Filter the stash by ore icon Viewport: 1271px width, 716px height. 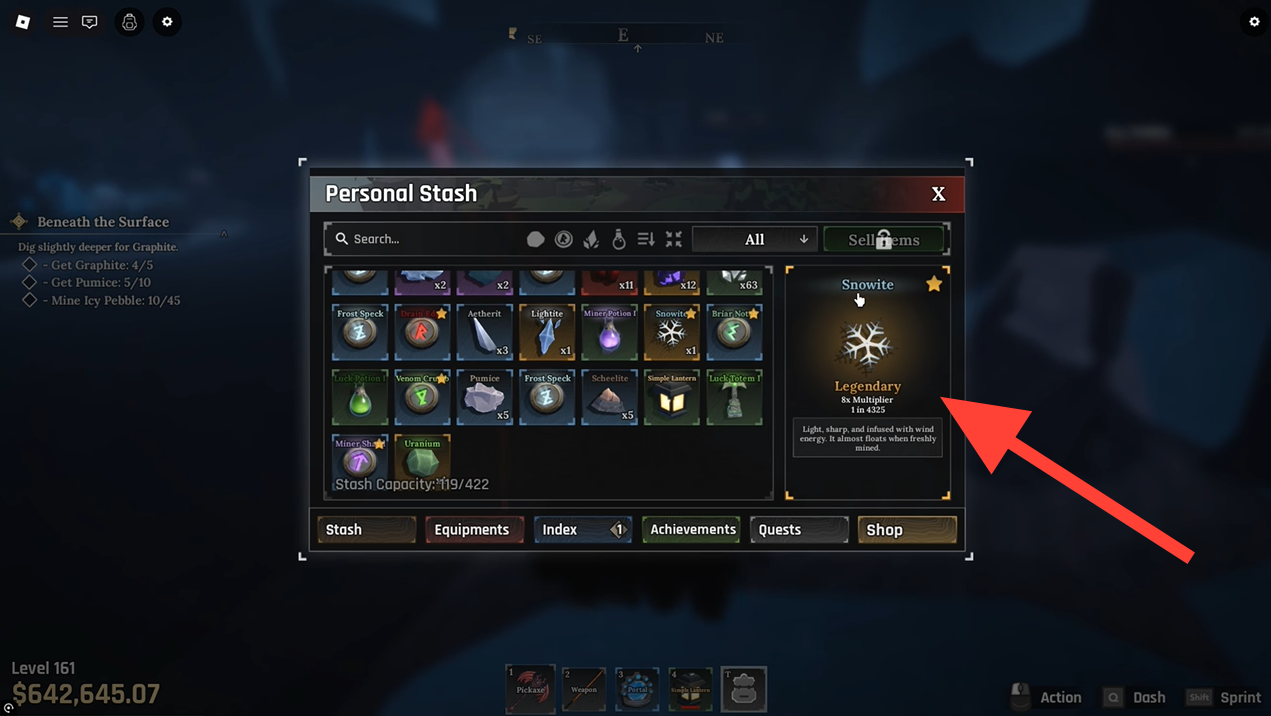point(536,239)
